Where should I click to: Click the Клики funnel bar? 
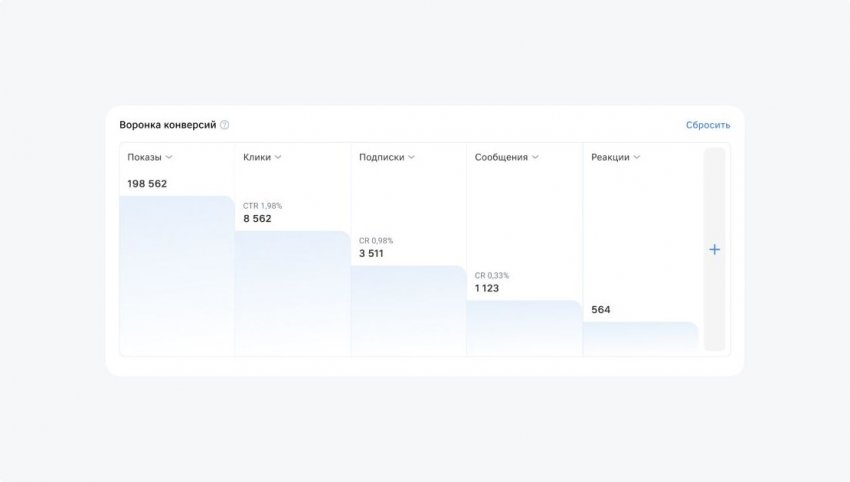pos(293,293)
